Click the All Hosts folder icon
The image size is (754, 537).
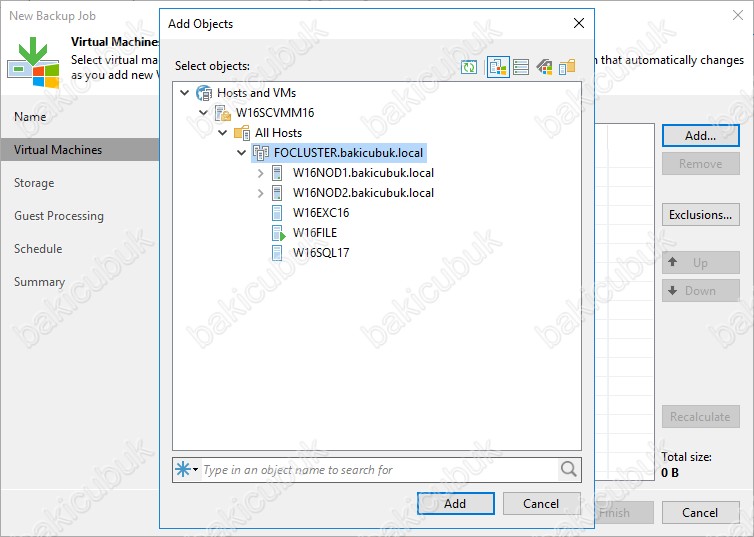pyautogui.click(x=241, y=133)
